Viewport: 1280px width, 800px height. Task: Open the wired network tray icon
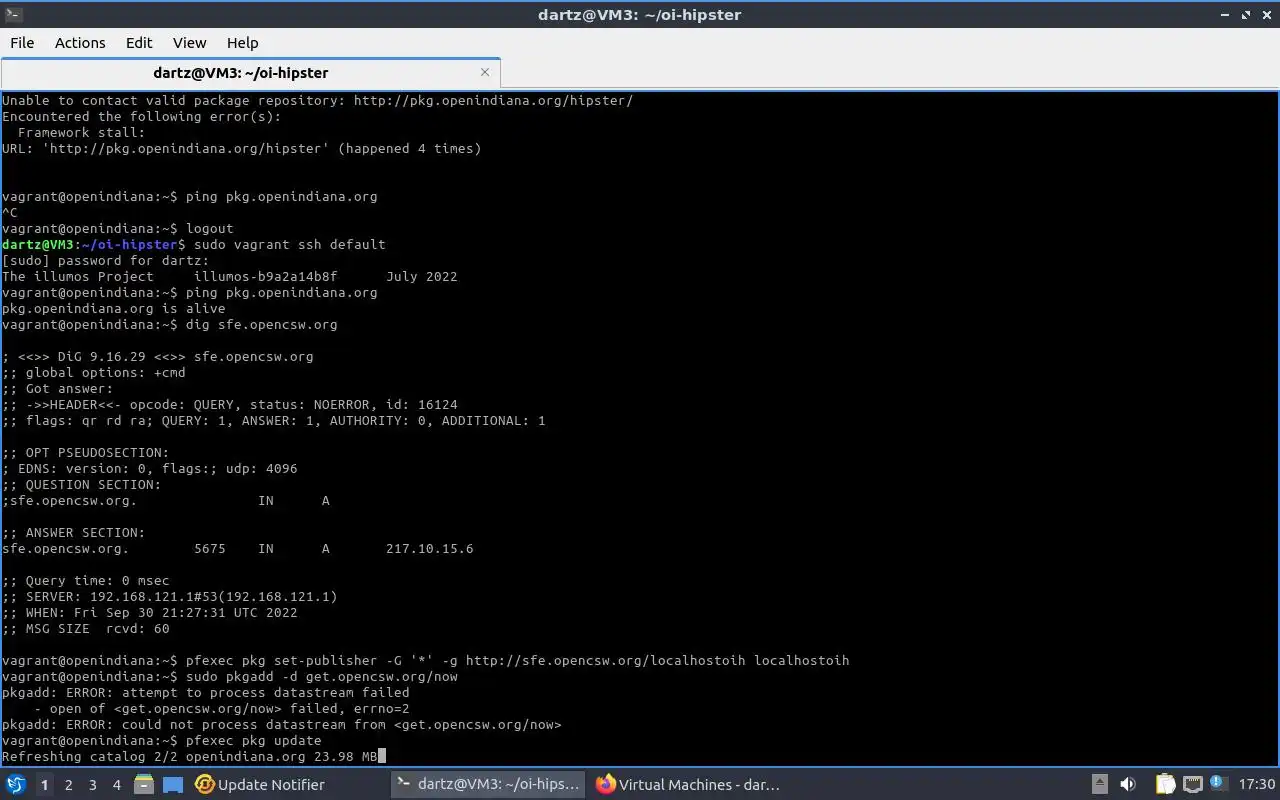1193,785
